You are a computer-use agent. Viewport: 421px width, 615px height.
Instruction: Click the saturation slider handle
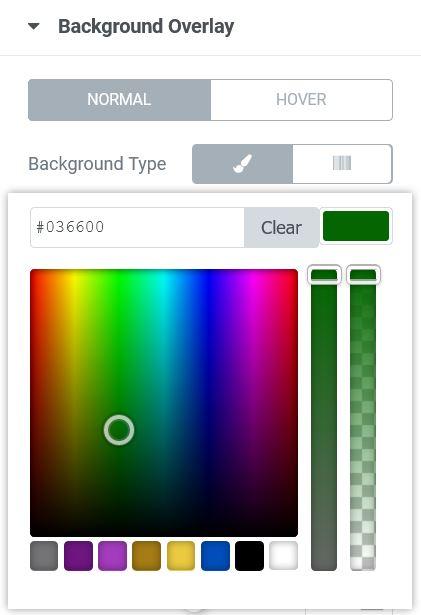point(324,275)
